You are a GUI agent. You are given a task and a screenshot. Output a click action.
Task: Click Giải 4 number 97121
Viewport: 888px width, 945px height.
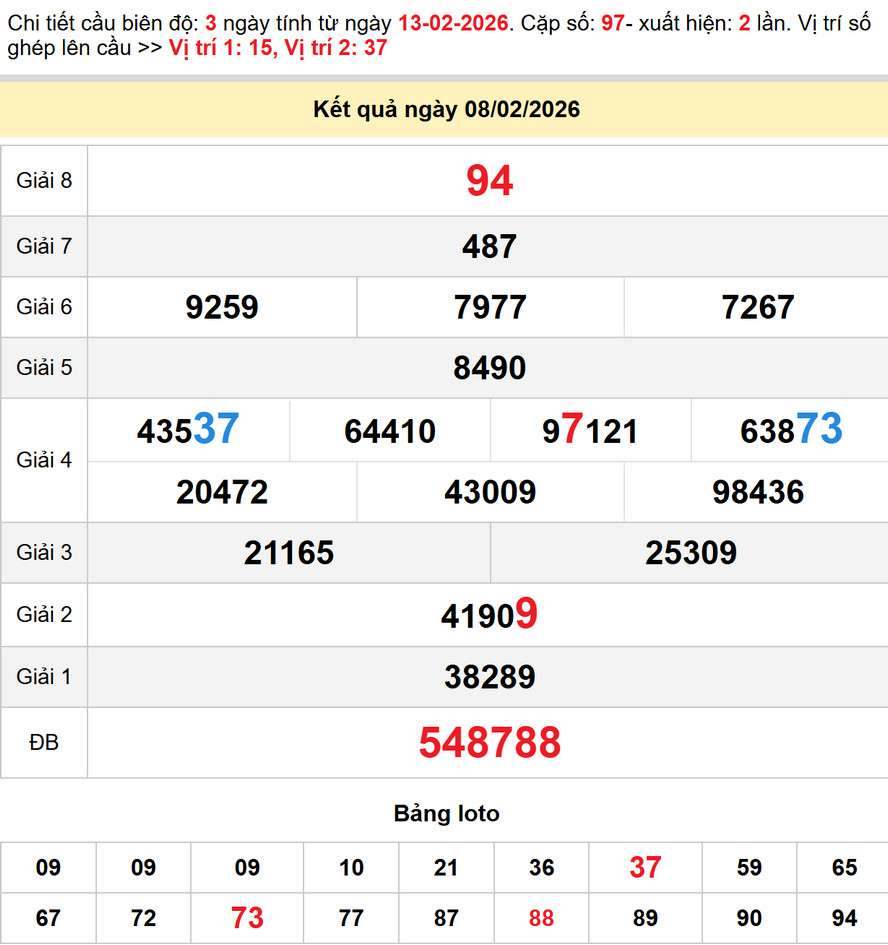coord(590,431)
